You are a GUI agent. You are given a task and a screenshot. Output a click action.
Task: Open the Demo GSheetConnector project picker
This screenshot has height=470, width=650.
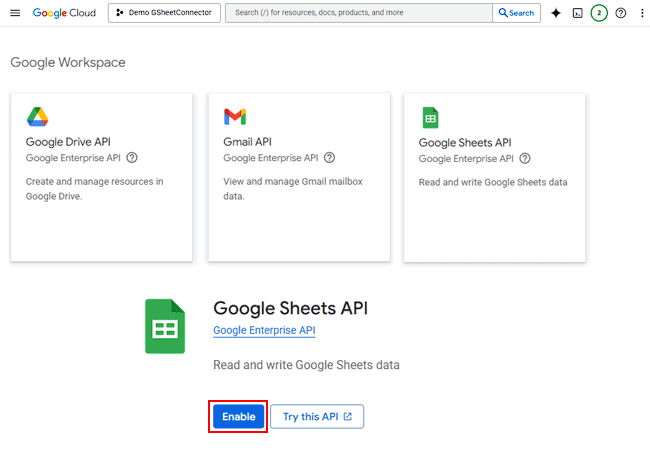point(164,13)
